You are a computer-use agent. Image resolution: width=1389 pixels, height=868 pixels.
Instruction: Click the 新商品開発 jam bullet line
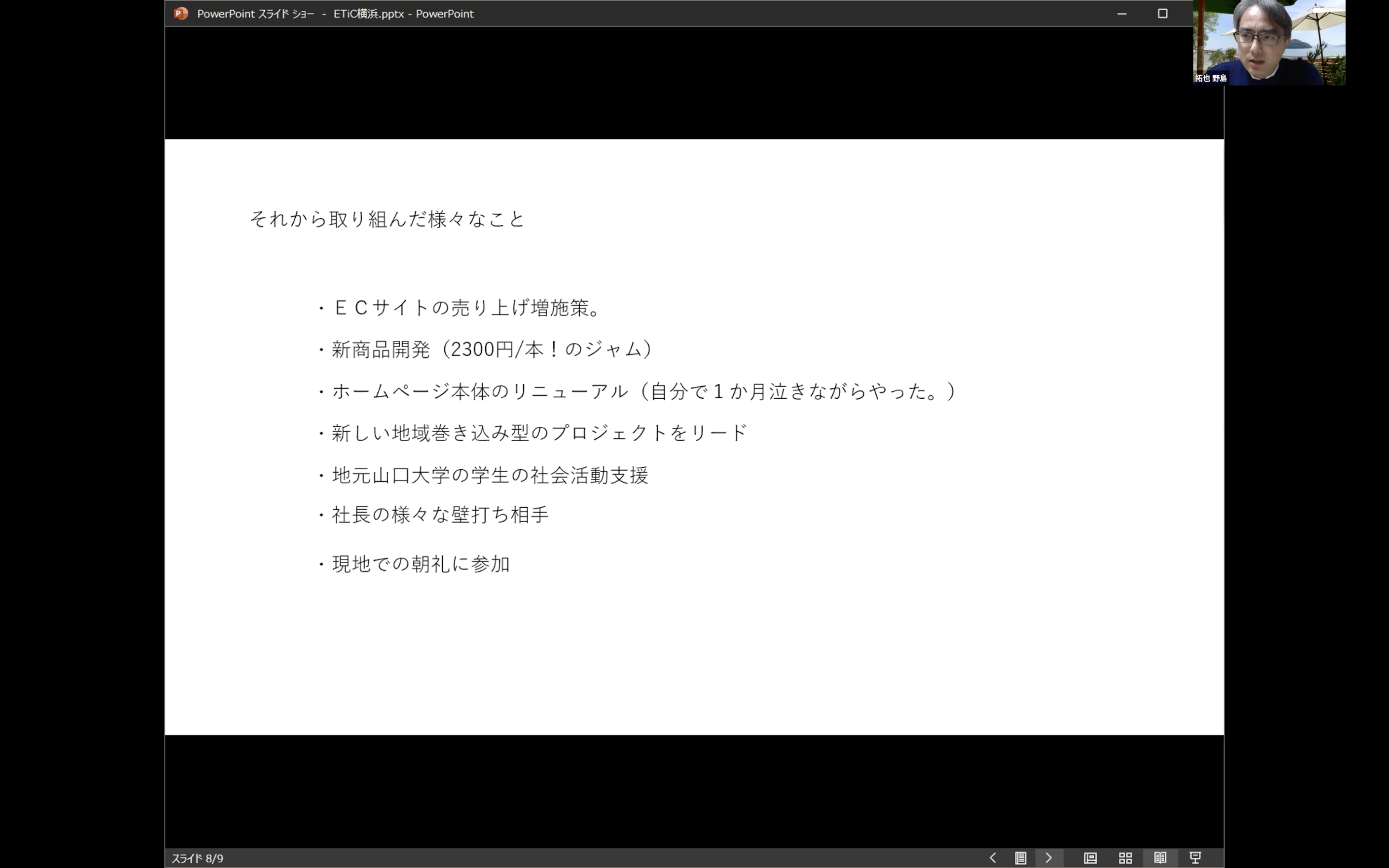491,349
